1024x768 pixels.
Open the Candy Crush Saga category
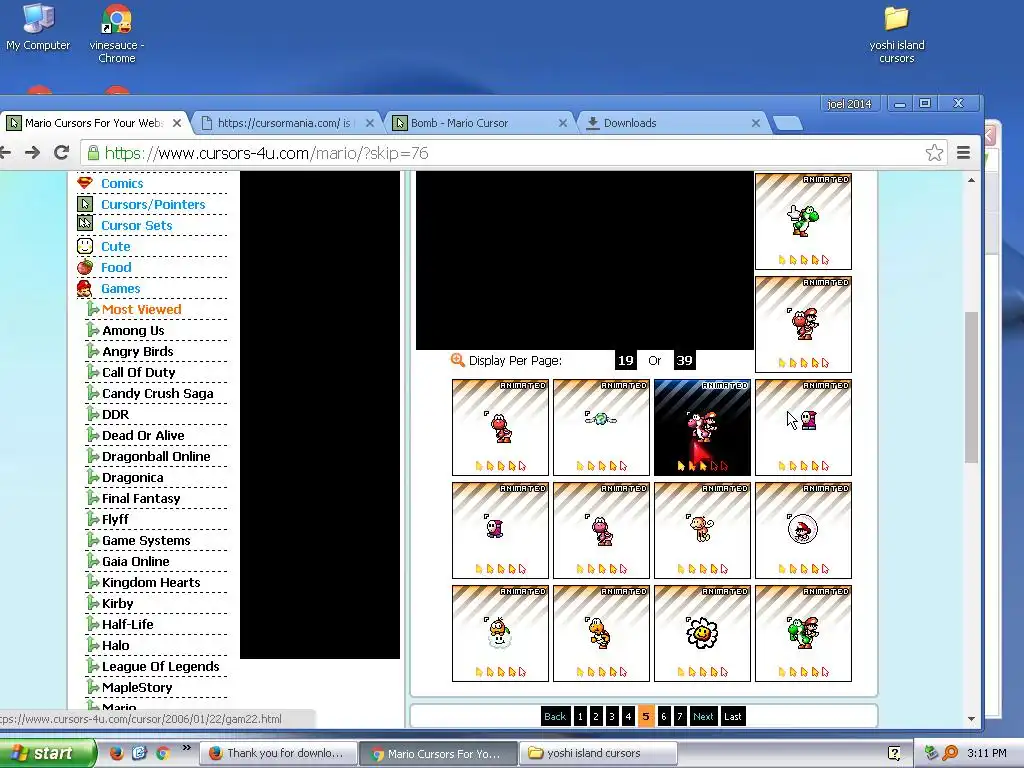click(158, 393)
